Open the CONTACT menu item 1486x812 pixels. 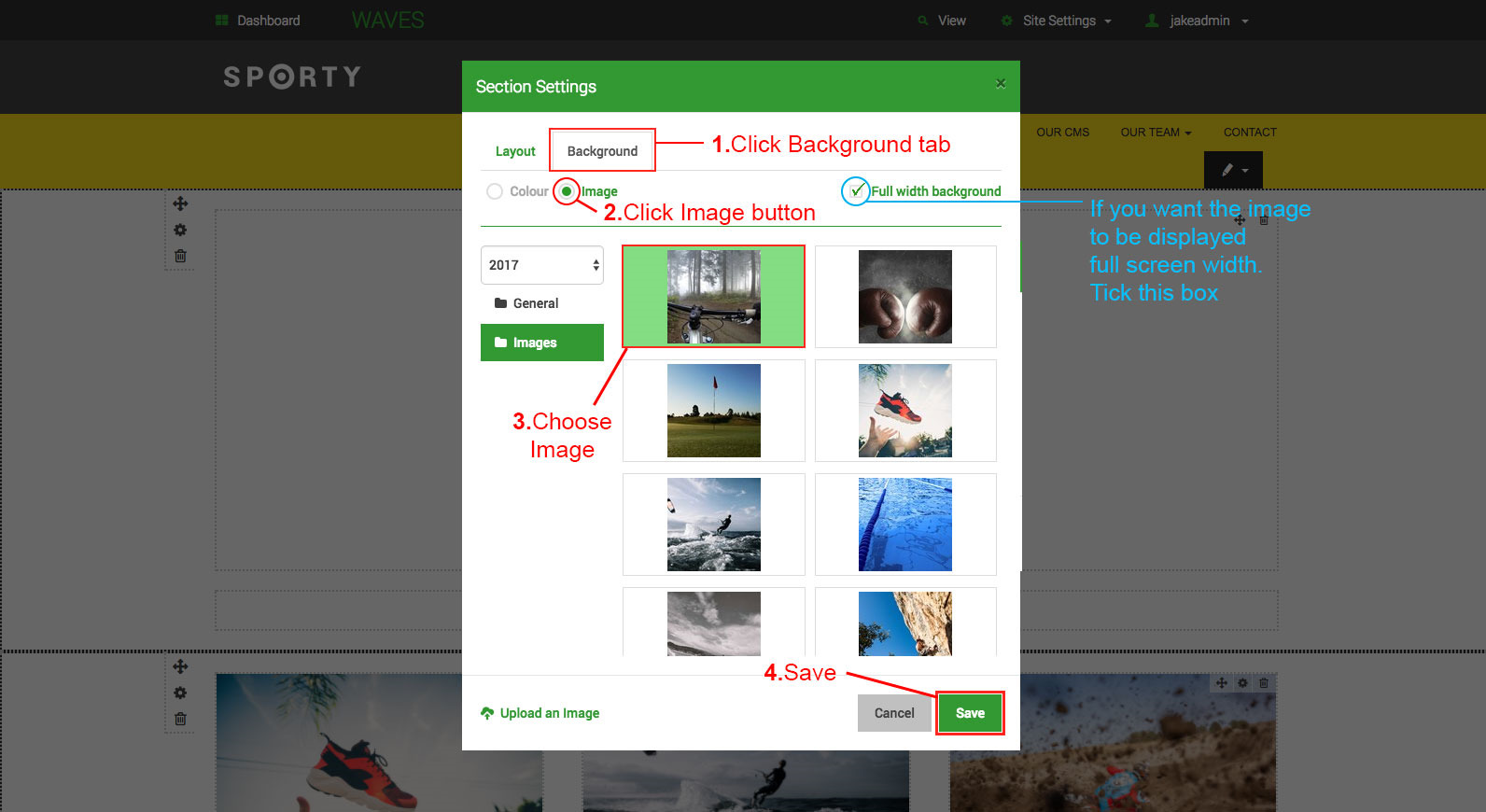click(1250, 133)
